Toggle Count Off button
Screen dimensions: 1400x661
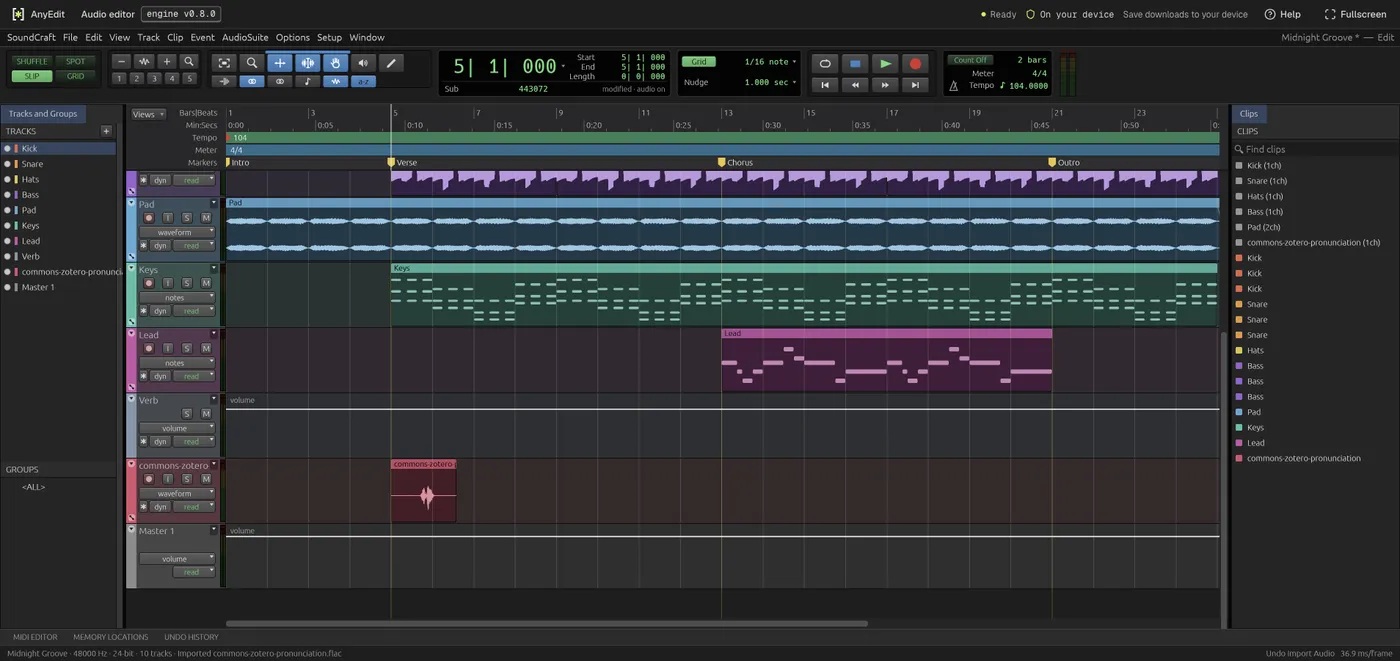[970, 60]
